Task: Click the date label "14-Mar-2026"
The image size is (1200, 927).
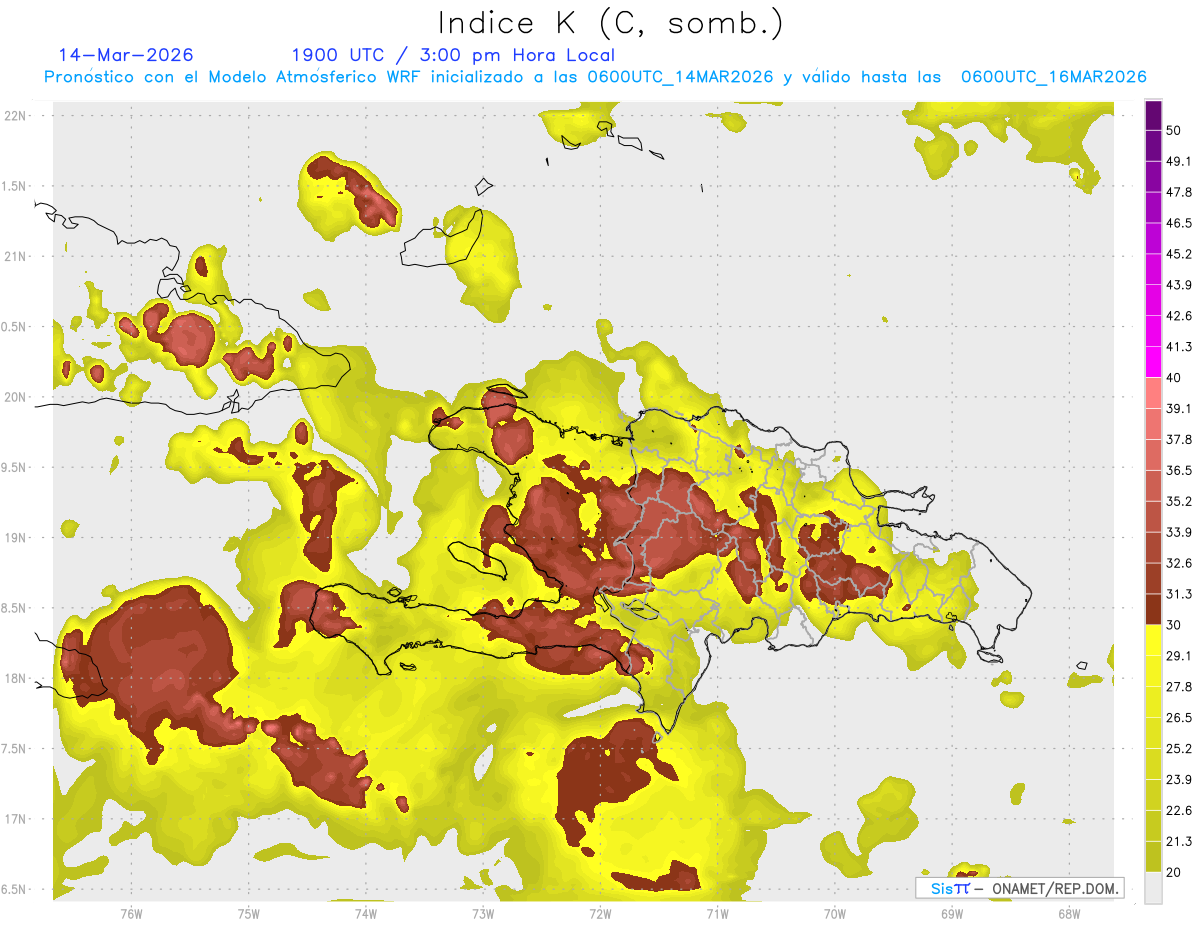Action: click(x=126, y=55)
